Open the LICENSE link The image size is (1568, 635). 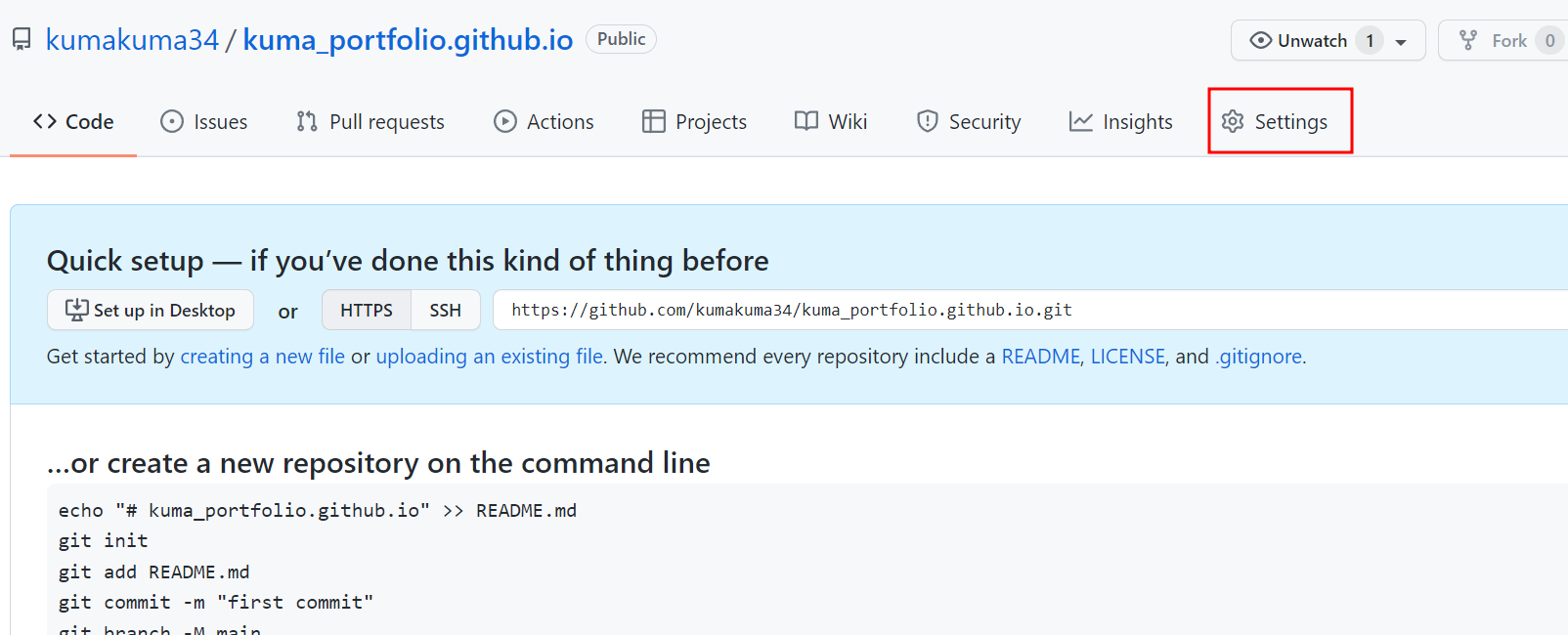(1128, 357)
